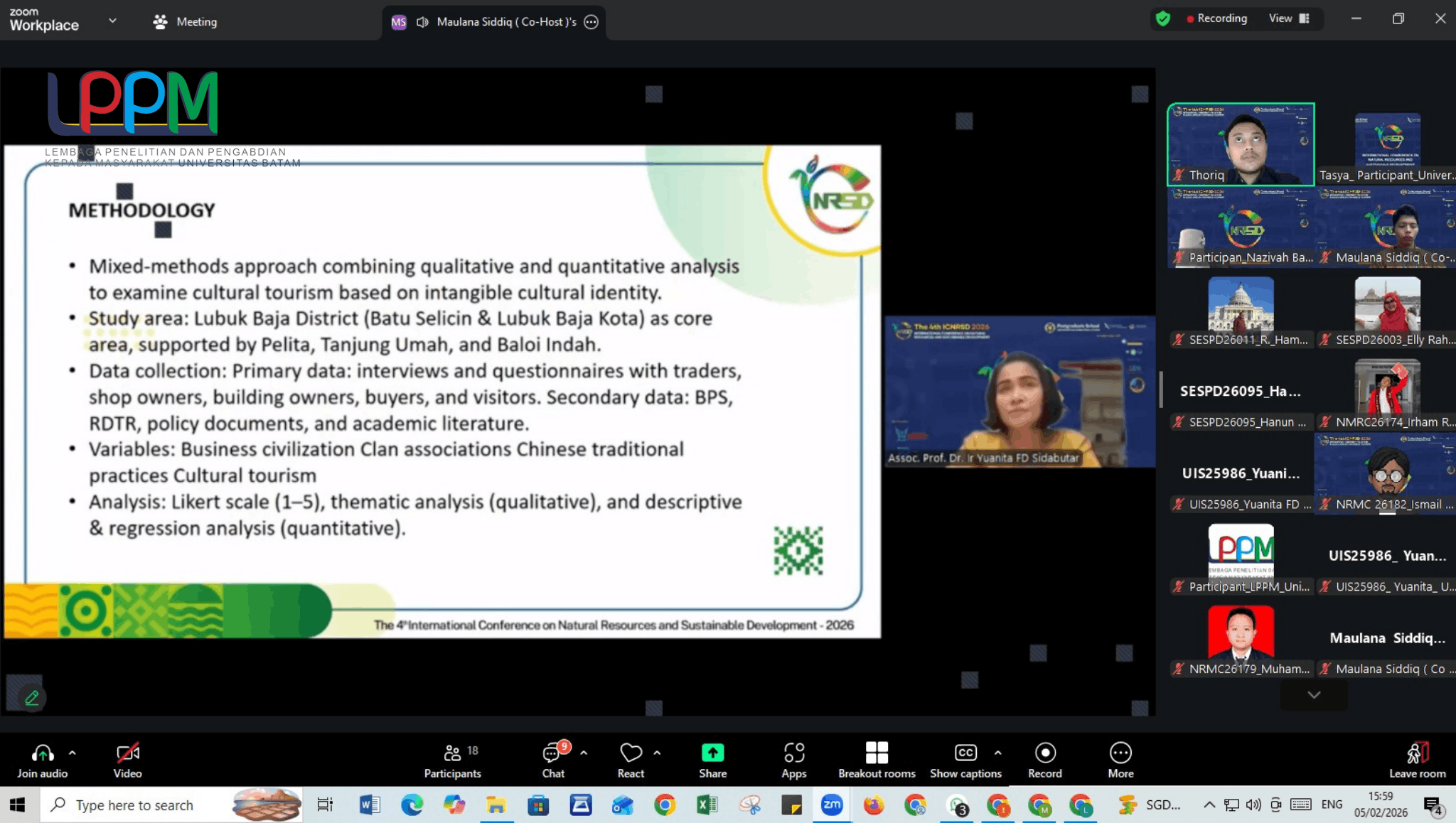
Task: Expand the Chat options arrow
Action: click(x=584, y=752)
